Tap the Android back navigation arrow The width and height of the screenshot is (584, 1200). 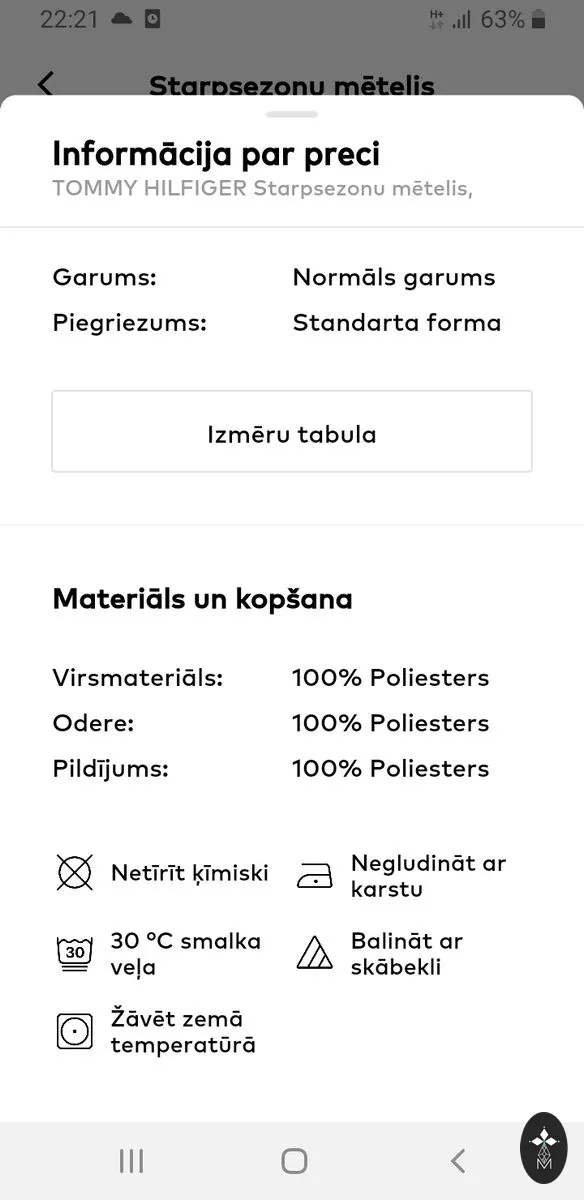[458, 1161]
